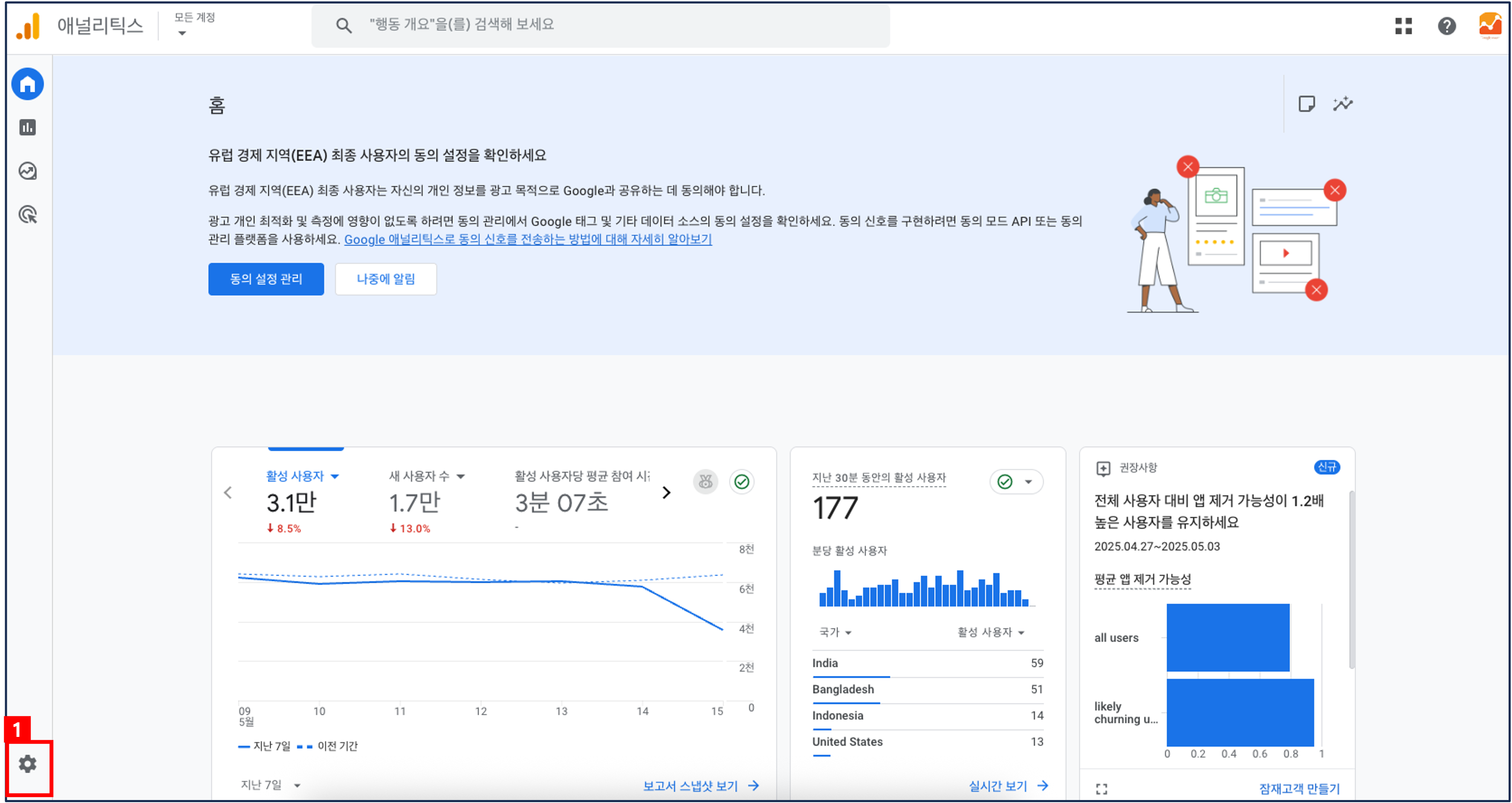Image resolution: width=1512 pixels, height=803 pixels.
Task: Open the account profile avatar
Action: (1490, 26)
